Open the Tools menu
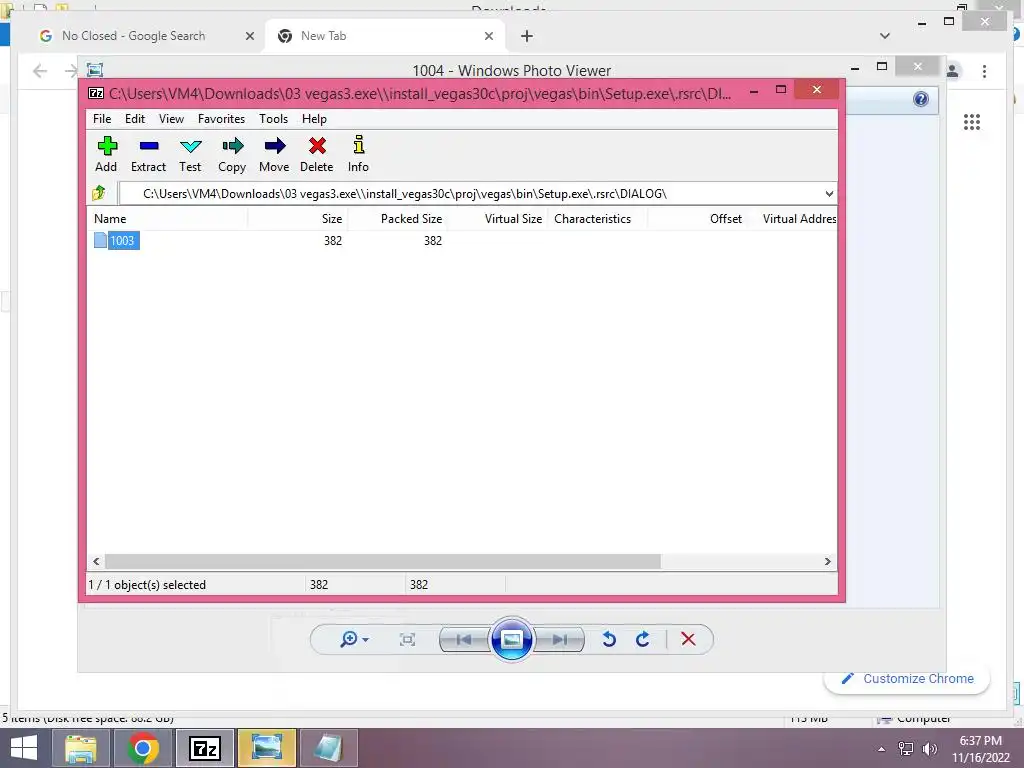1024x768 pixels. pyautogui.click(x=273, y=119)
